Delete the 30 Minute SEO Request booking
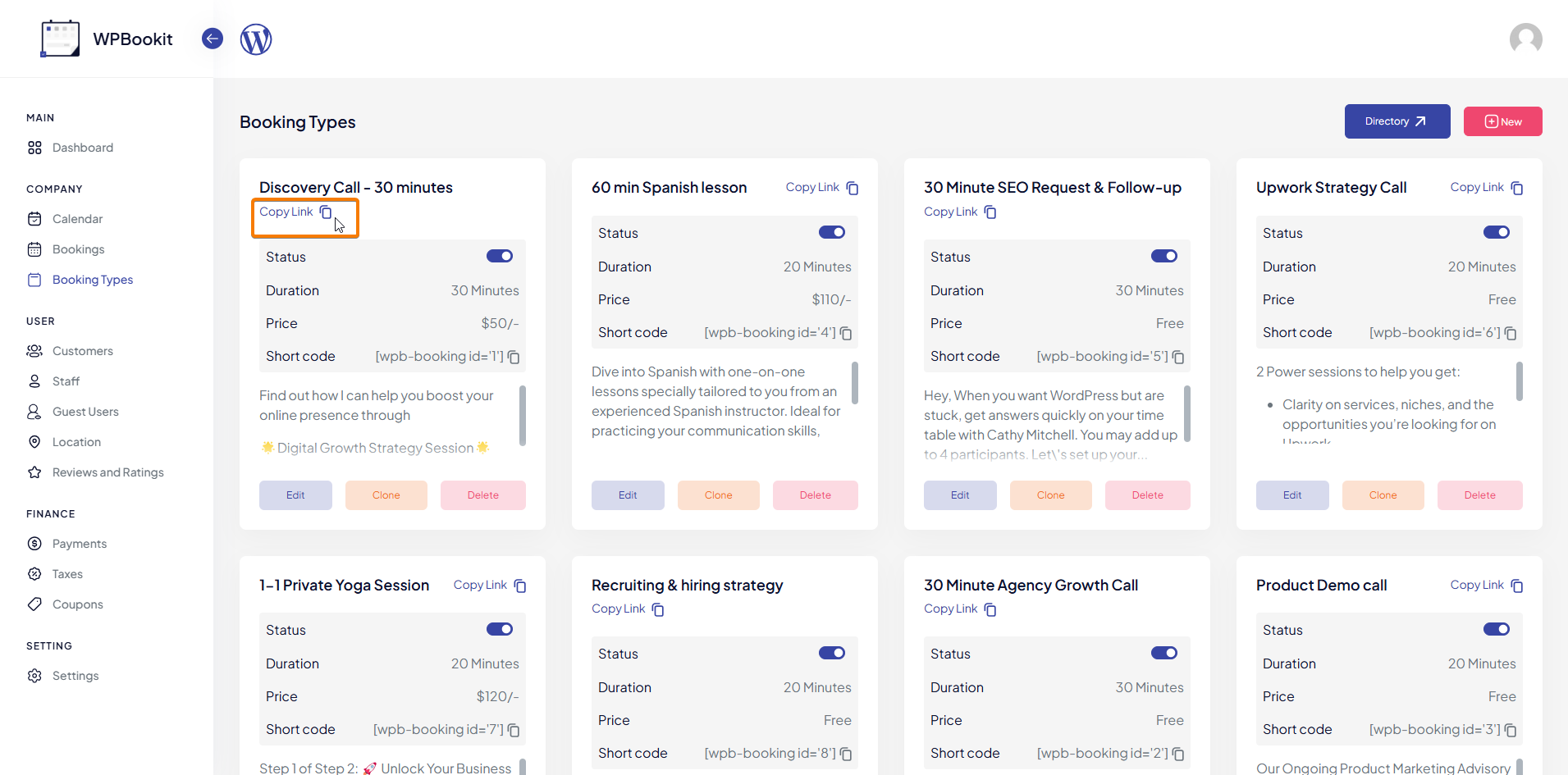The height and width of the screenshot is (775, 1568). point(1148,495)
